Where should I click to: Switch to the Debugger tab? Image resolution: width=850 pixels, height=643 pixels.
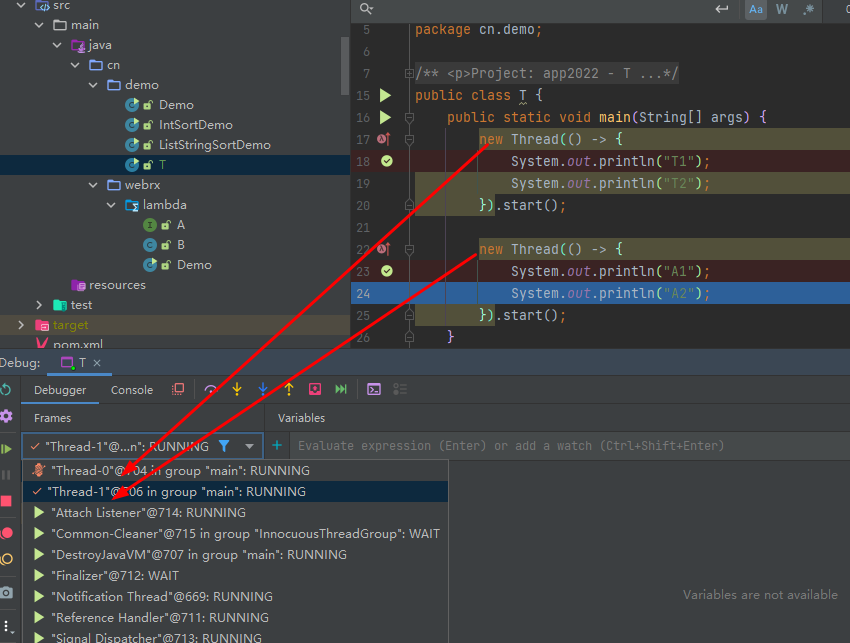(60, 390)
